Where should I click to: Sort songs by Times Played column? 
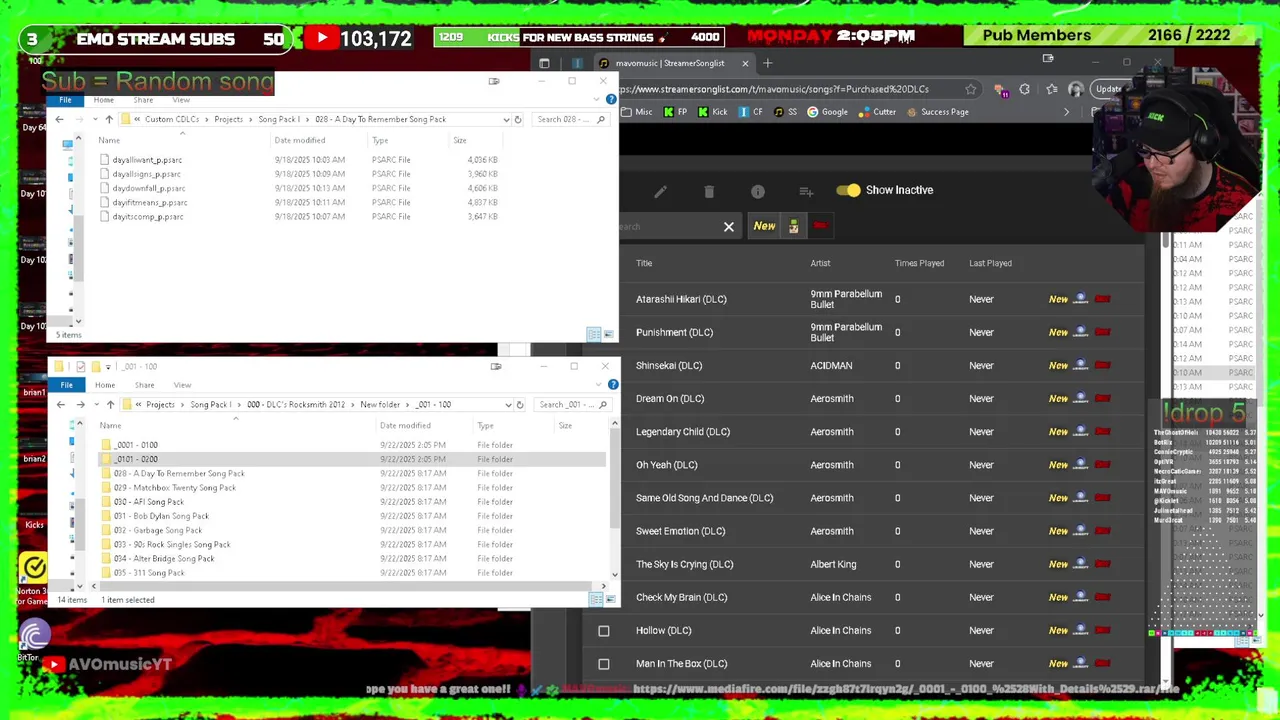pos(919,263)
